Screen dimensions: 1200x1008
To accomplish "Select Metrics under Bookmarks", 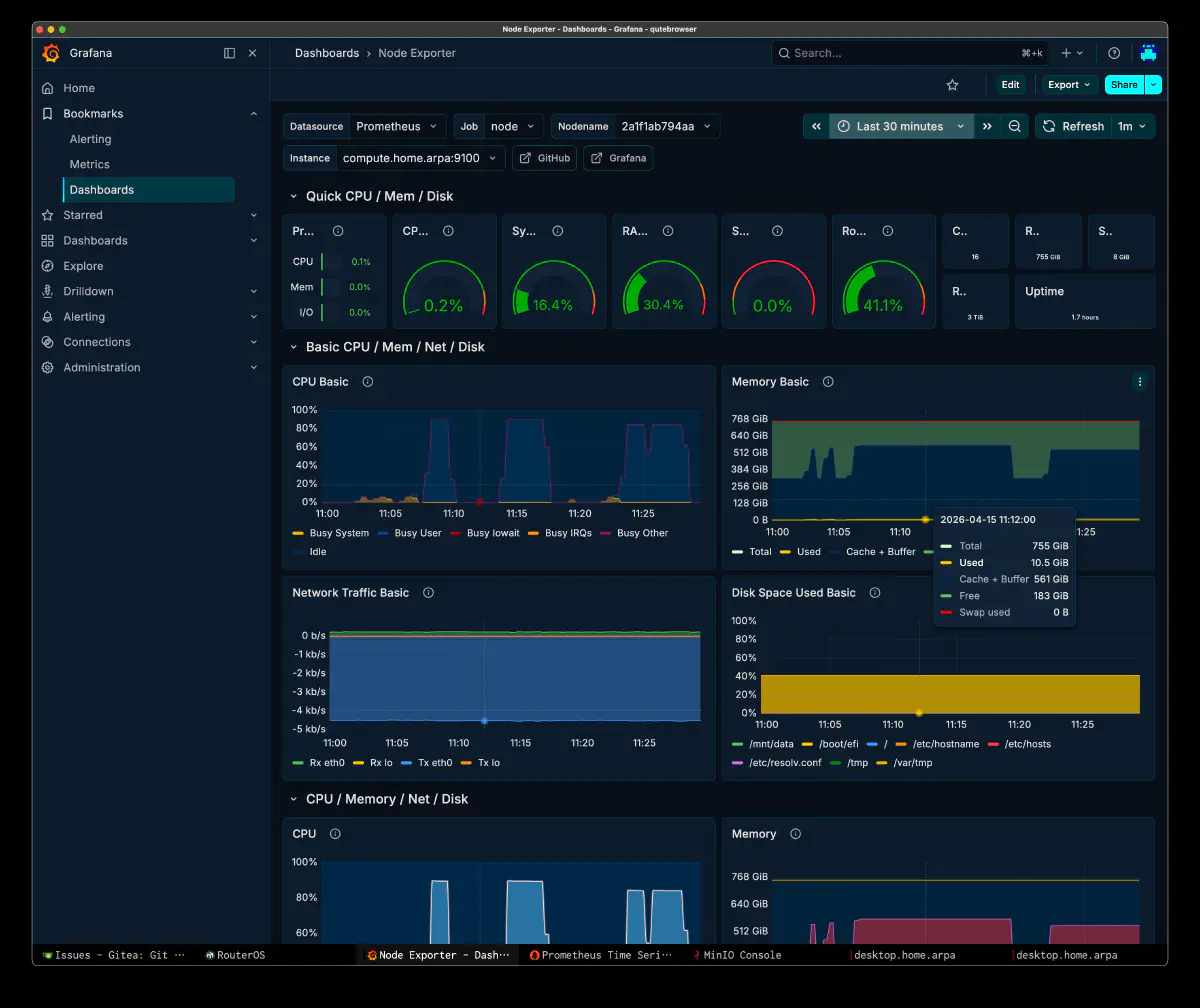I will click(x=89, y=164).
